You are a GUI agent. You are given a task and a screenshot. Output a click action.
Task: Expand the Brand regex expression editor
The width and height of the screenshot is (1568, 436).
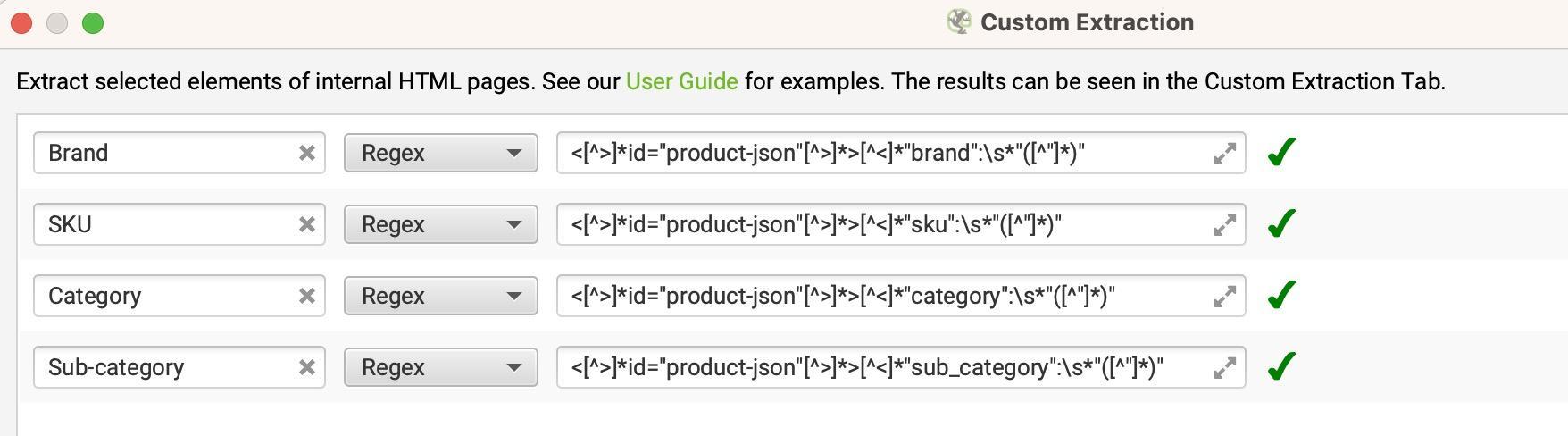click(1224, 154)
